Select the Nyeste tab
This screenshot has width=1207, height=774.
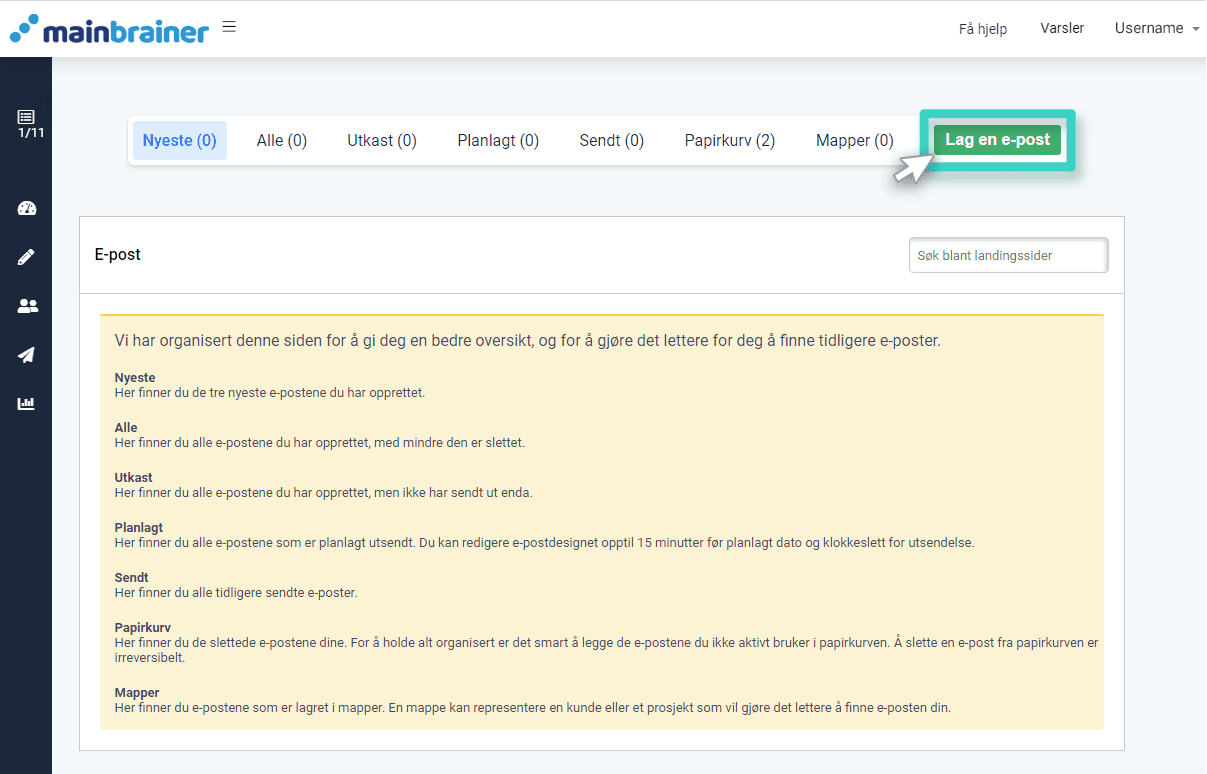(180, 140)
